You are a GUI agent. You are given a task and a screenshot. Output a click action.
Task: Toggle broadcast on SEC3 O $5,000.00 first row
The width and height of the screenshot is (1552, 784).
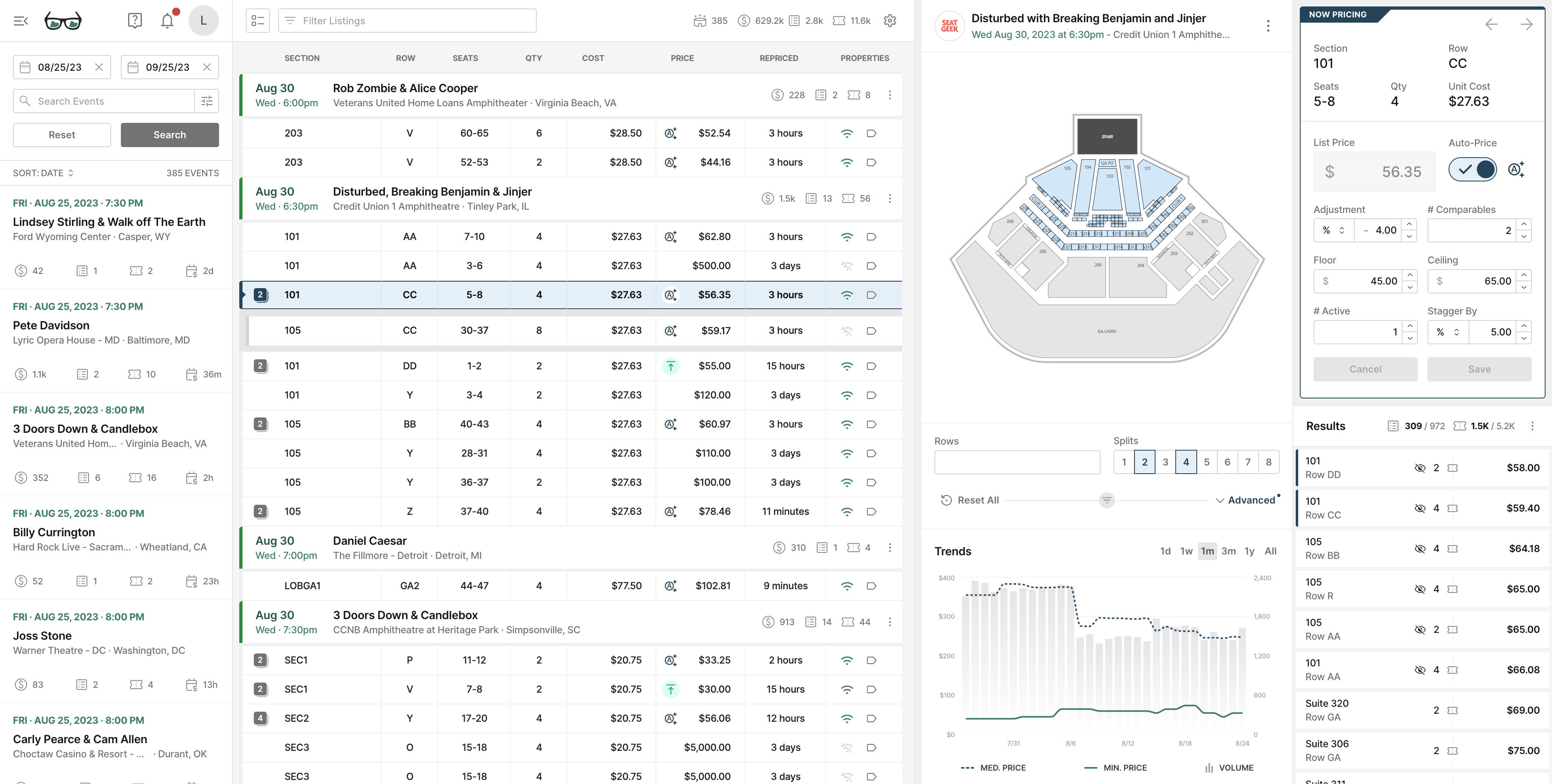[847, 748]
